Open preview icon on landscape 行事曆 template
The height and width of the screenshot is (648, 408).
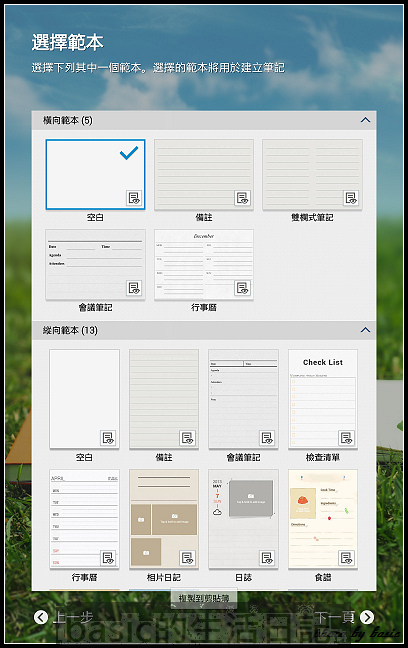(x=242, y=288)
